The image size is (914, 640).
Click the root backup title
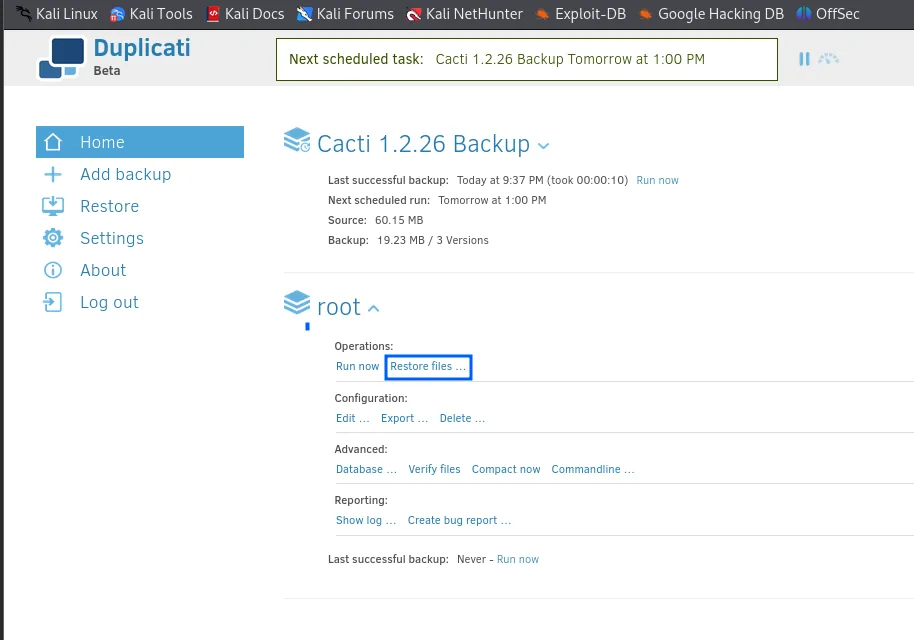[x=339, y=307]
